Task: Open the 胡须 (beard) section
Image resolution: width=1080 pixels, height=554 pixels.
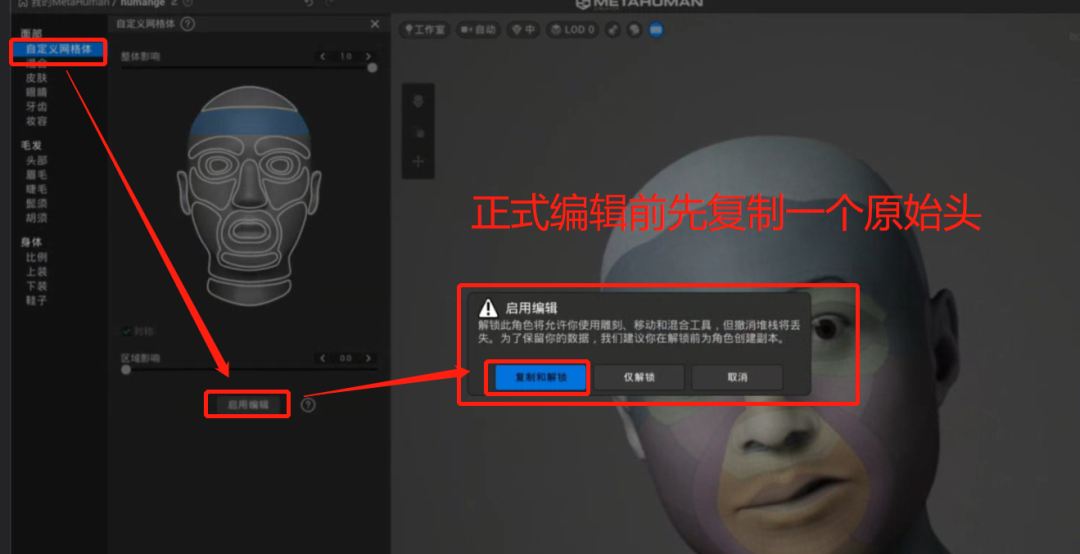Action: point(37,218)
